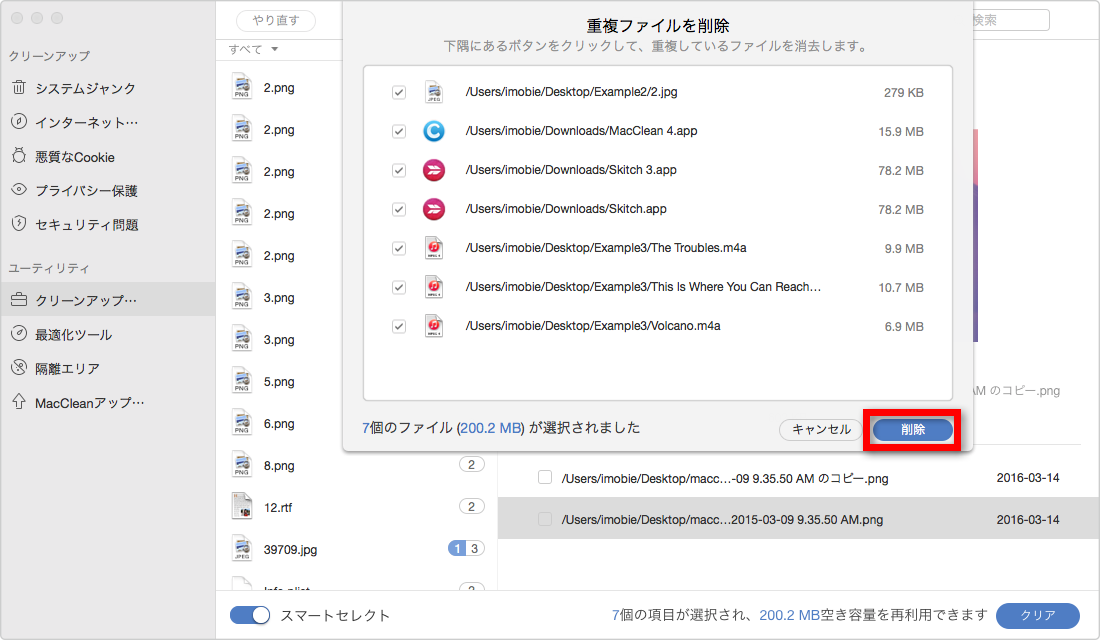The height and width of the screenshot is (640, 1100).
Task: Confirm deletion with the 削除 button
Action: (x=913, y=429)
